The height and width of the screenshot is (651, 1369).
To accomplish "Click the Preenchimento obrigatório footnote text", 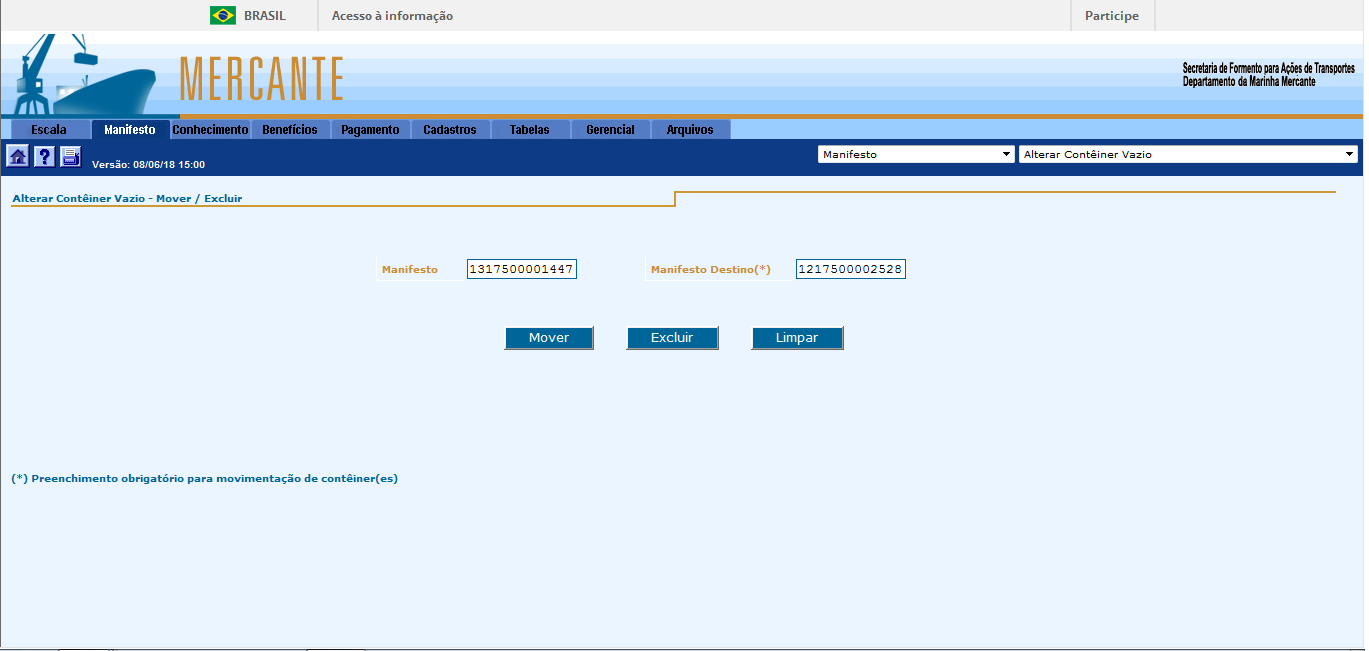I will tap(205, 479).
